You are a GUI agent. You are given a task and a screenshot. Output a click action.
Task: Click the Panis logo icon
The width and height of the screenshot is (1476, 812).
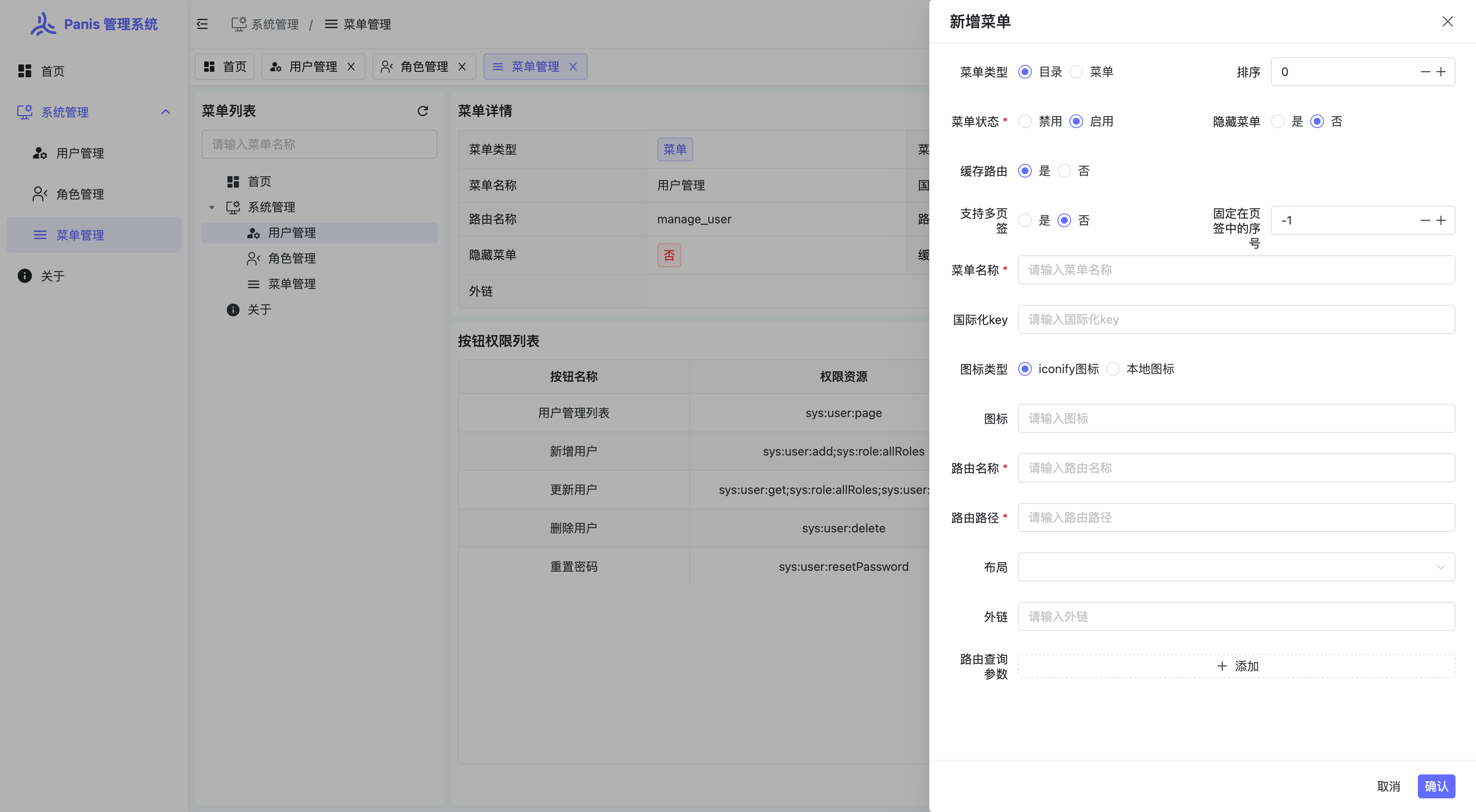click(43, 24)
